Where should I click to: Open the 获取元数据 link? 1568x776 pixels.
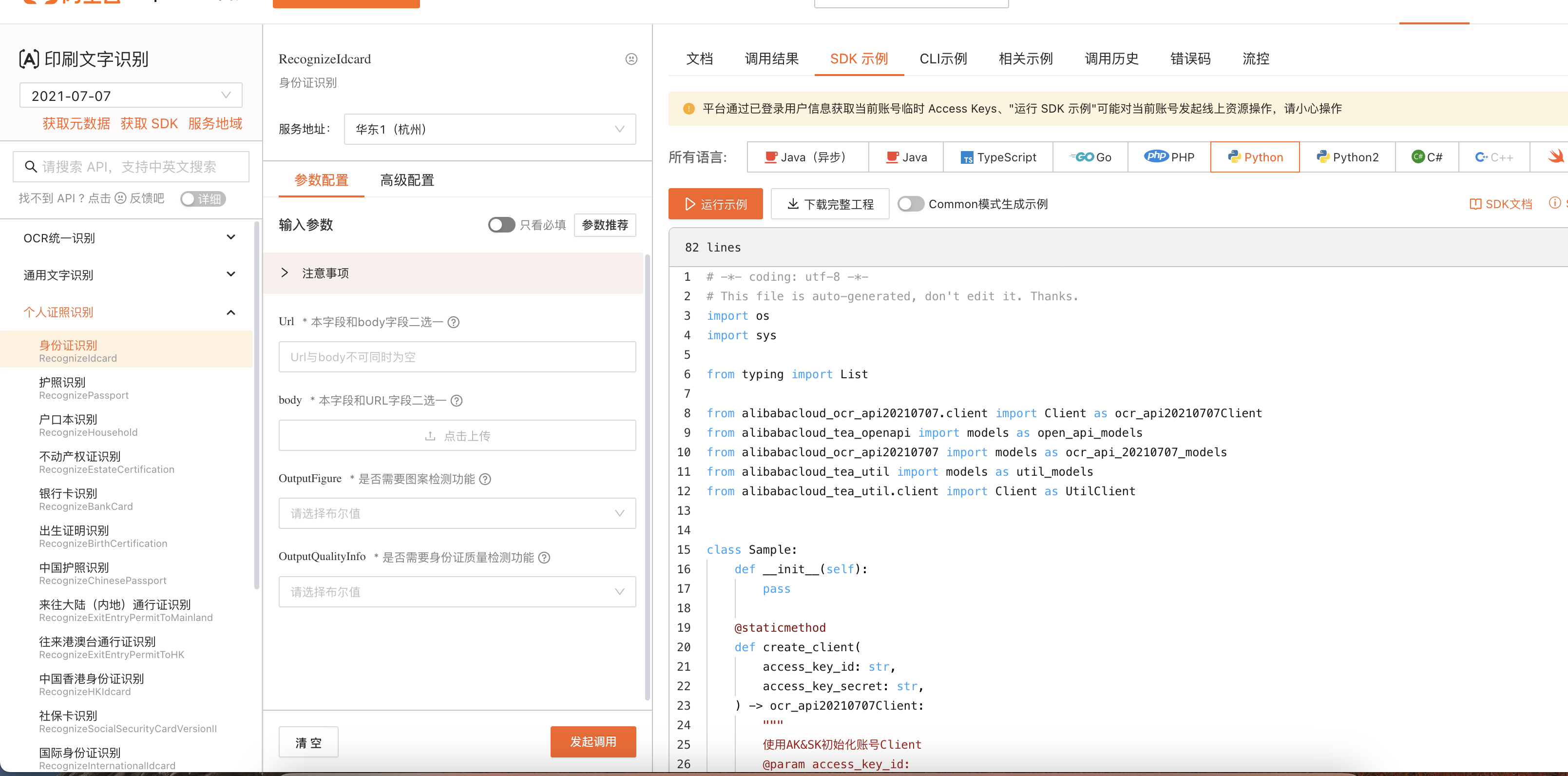[x=76, y=124]
